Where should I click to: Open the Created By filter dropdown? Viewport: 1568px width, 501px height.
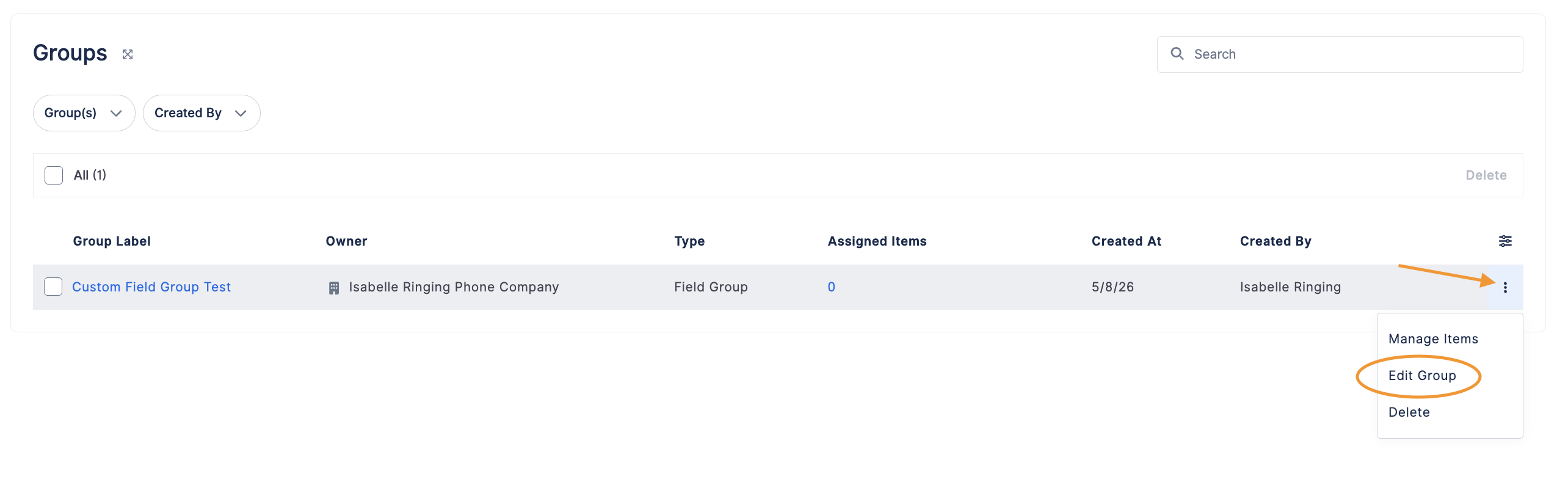(201, 113)
